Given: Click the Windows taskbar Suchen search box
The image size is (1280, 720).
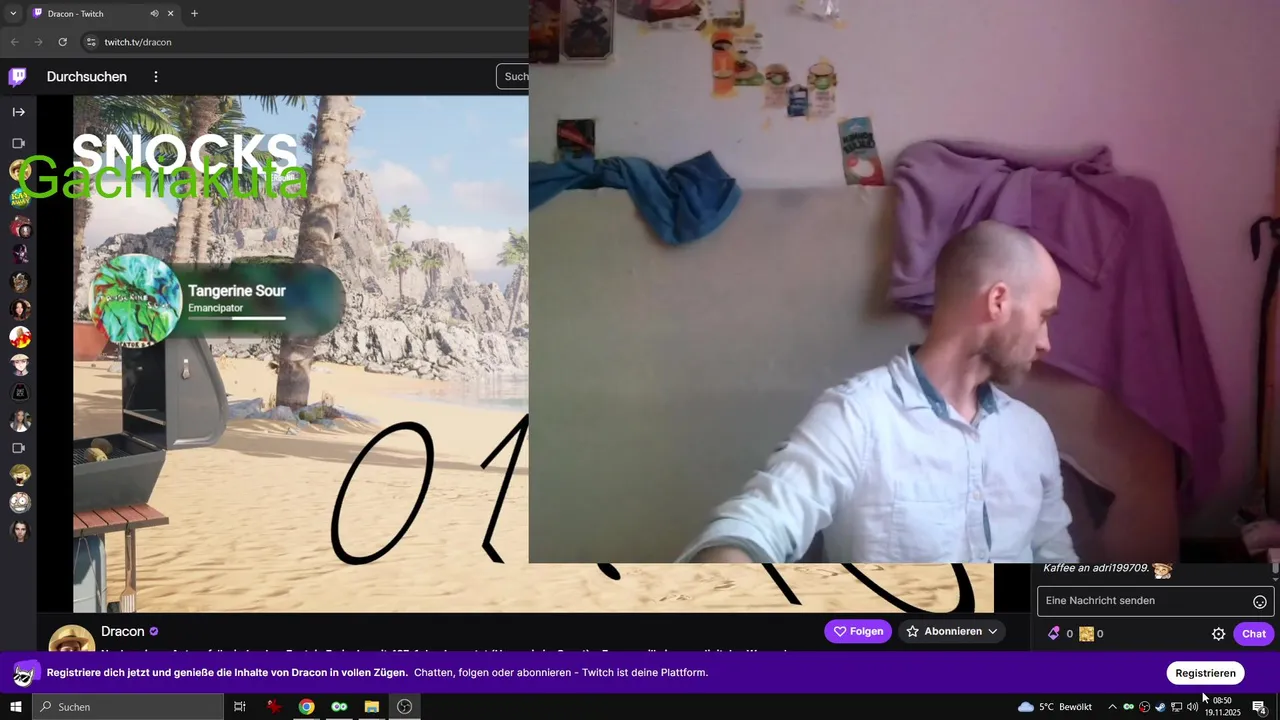Looking at the screenshot, I should (x=128, y=707).
